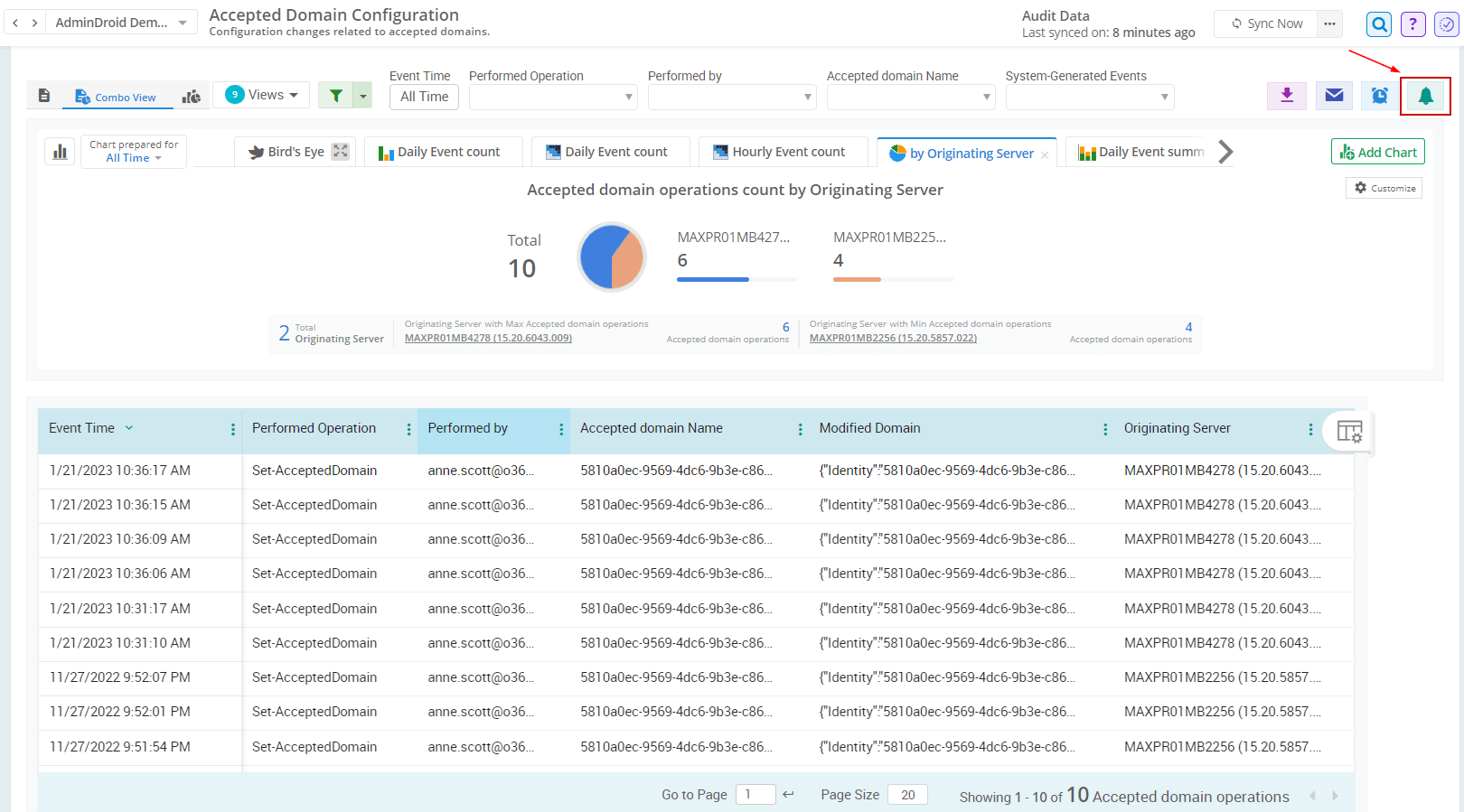Click the email report envelope icon
Image resolution: width=1464 pixels, height=812 pixels.
point(1334,95)
